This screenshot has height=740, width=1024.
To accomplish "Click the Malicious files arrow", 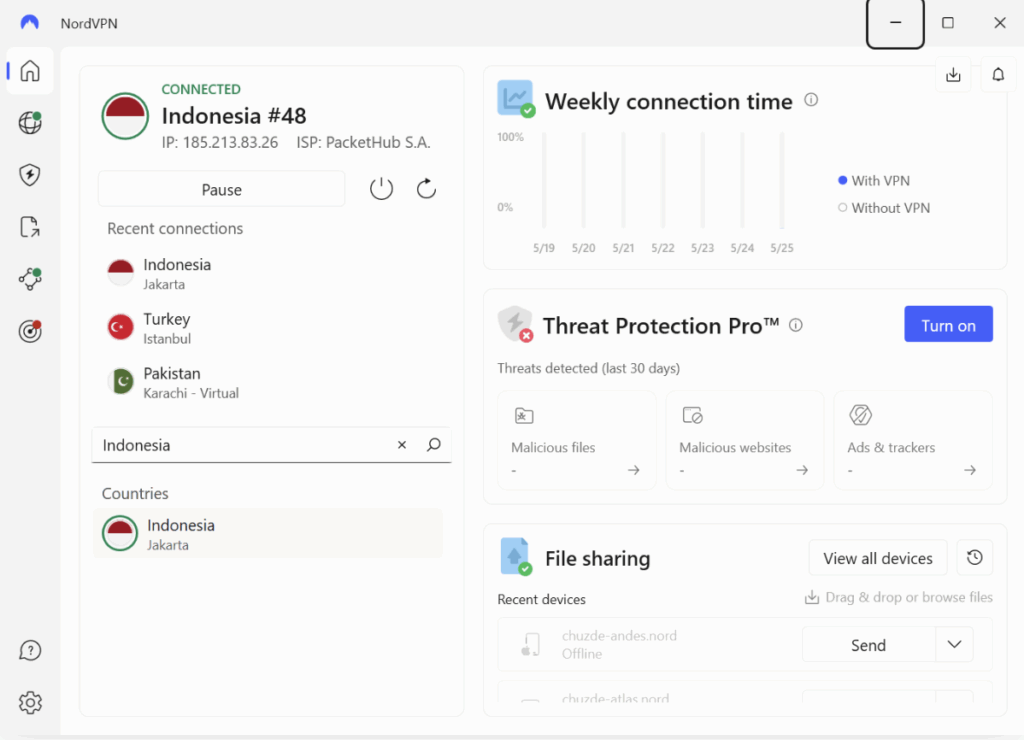I will click(x=633, y=470).
